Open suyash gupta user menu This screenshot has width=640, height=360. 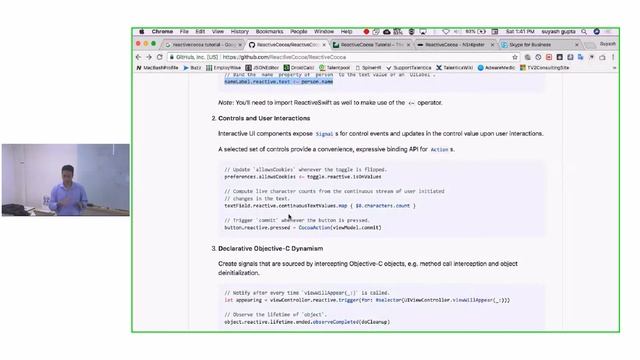pos(558,31)
